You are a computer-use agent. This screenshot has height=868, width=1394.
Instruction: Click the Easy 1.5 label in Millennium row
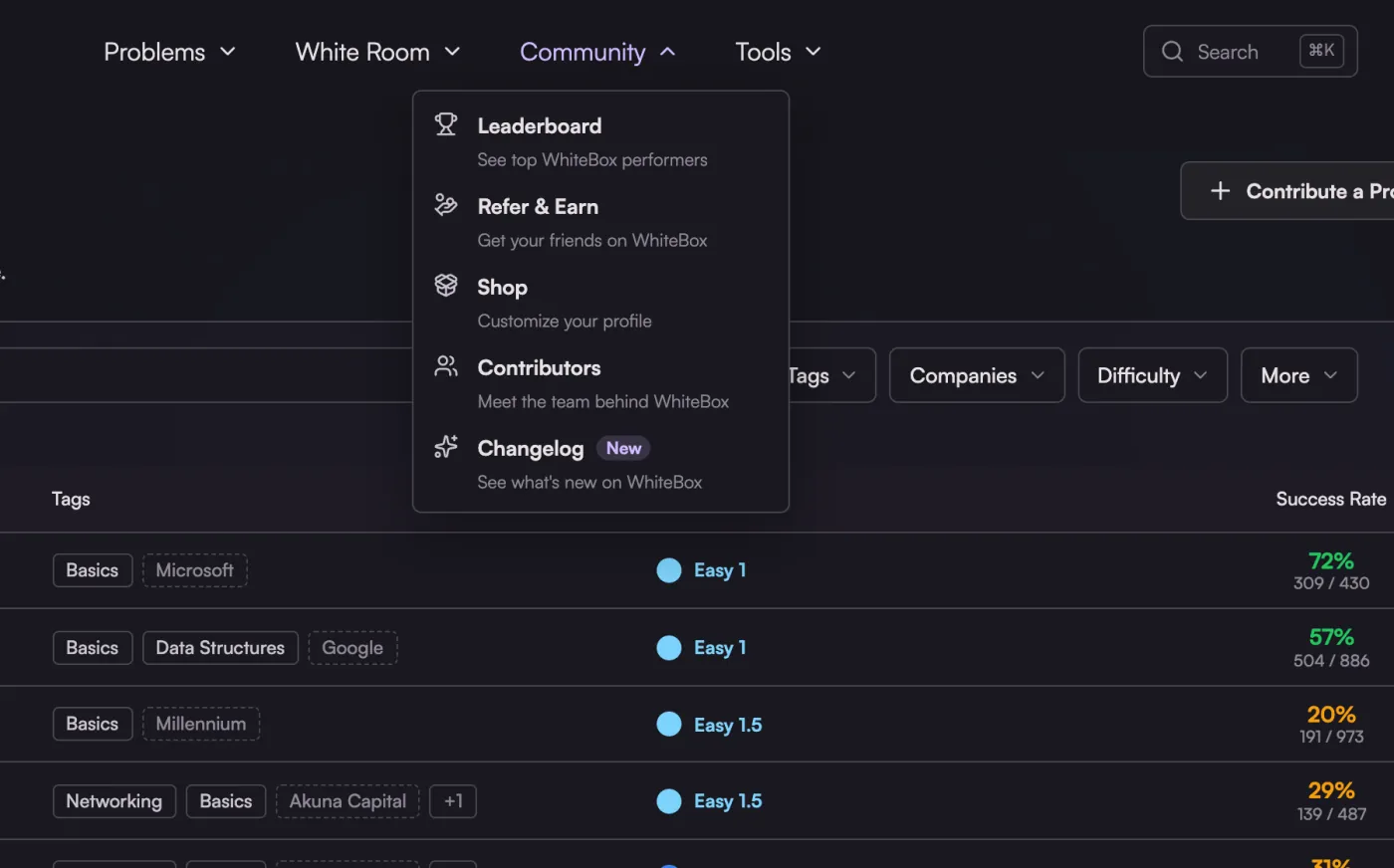[728, 725]
